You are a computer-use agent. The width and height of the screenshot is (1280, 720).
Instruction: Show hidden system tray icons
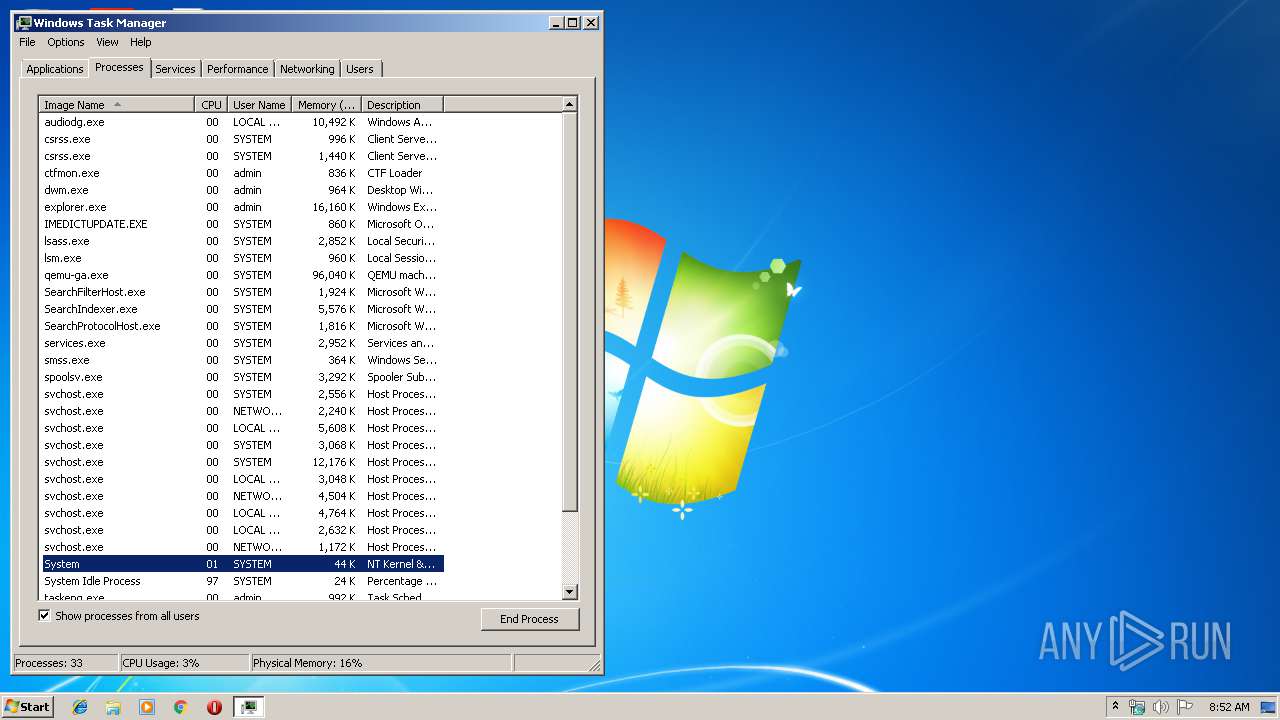pos(1116,707)
